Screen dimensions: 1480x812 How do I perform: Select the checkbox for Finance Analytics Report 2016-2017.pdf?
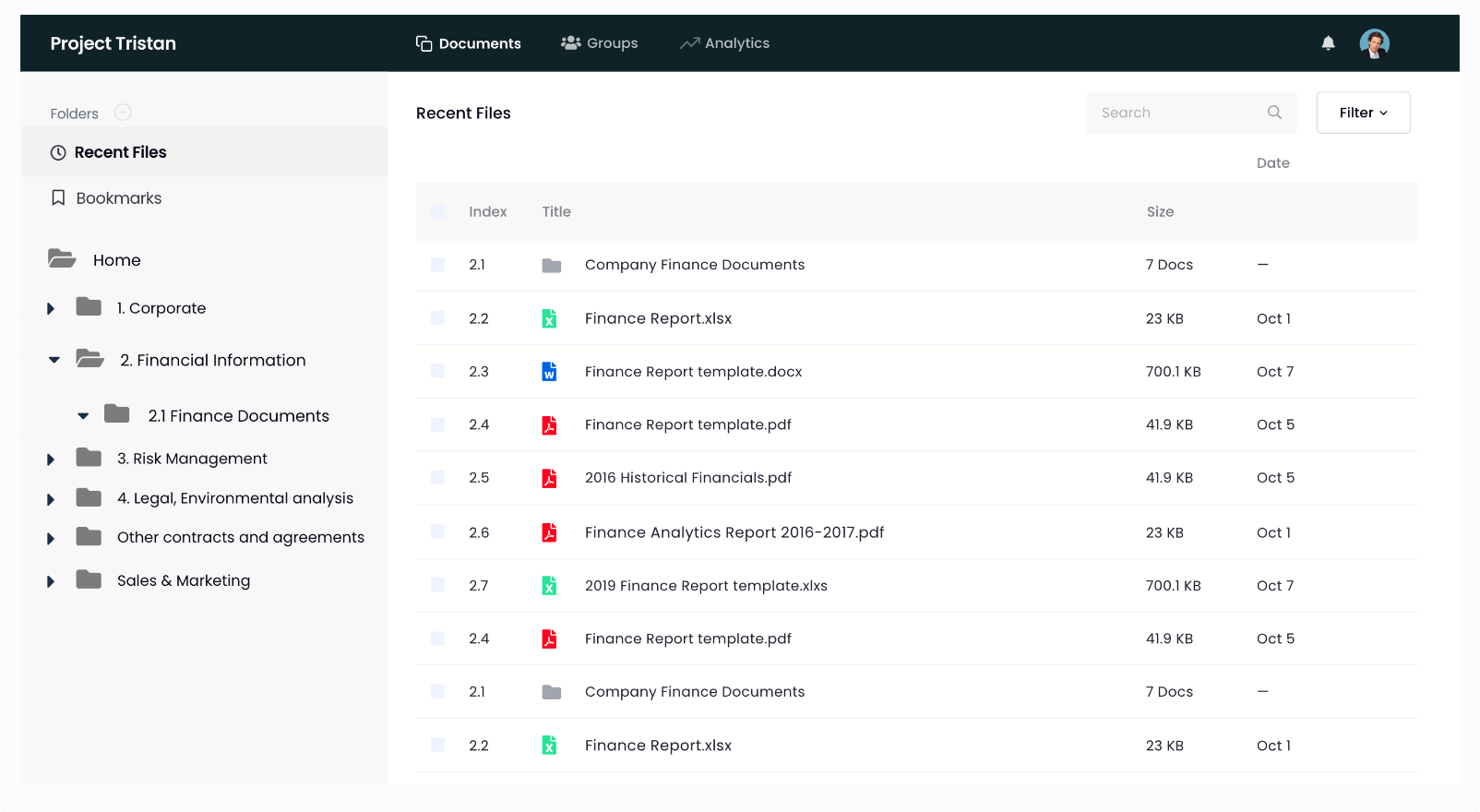(437, 532)
